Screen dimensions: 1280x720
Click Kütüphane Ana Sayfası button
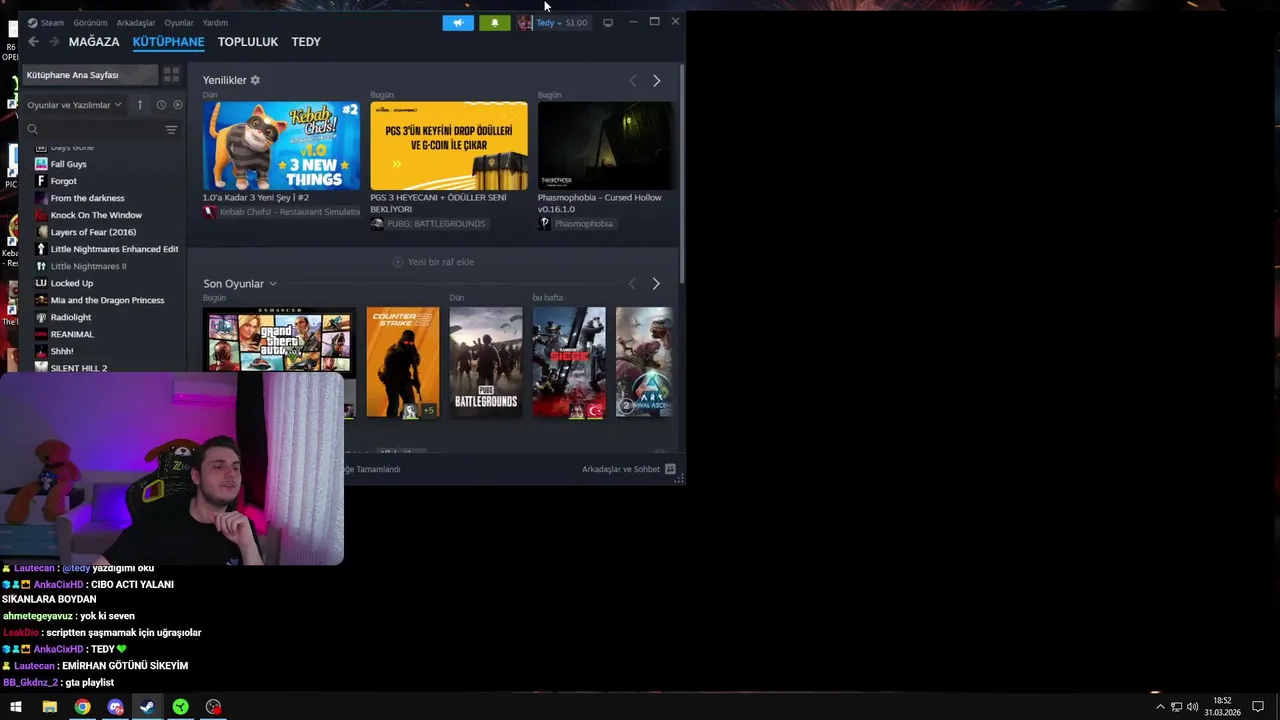pos(90,75)
